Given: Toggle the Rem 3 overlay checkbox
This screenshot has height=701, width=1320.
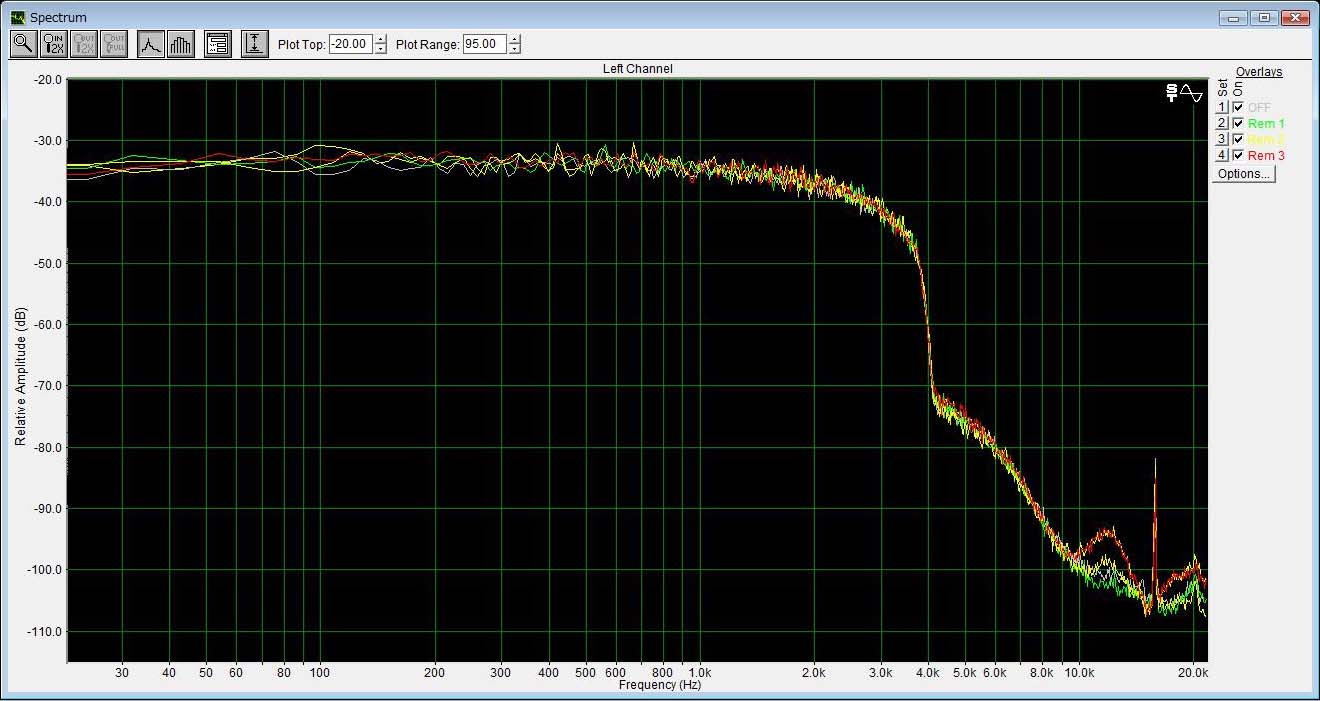Looking at the screenshot, I should [x=1238, y=155].
